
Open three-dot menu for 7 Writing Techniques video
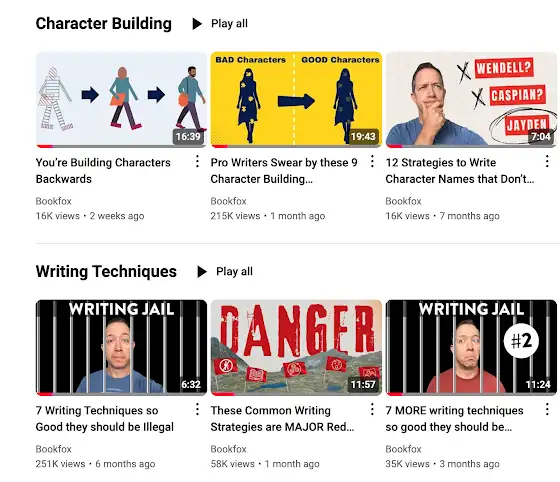(197, 409)
